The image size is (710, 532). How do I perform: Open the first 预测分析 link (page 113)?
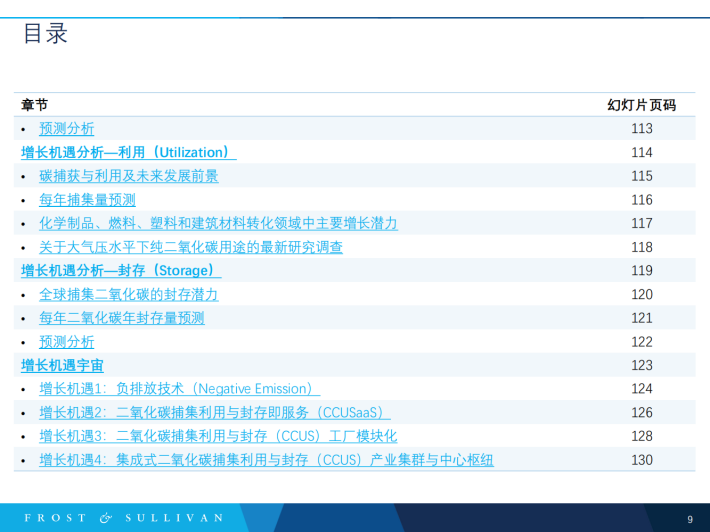(67, 129)
